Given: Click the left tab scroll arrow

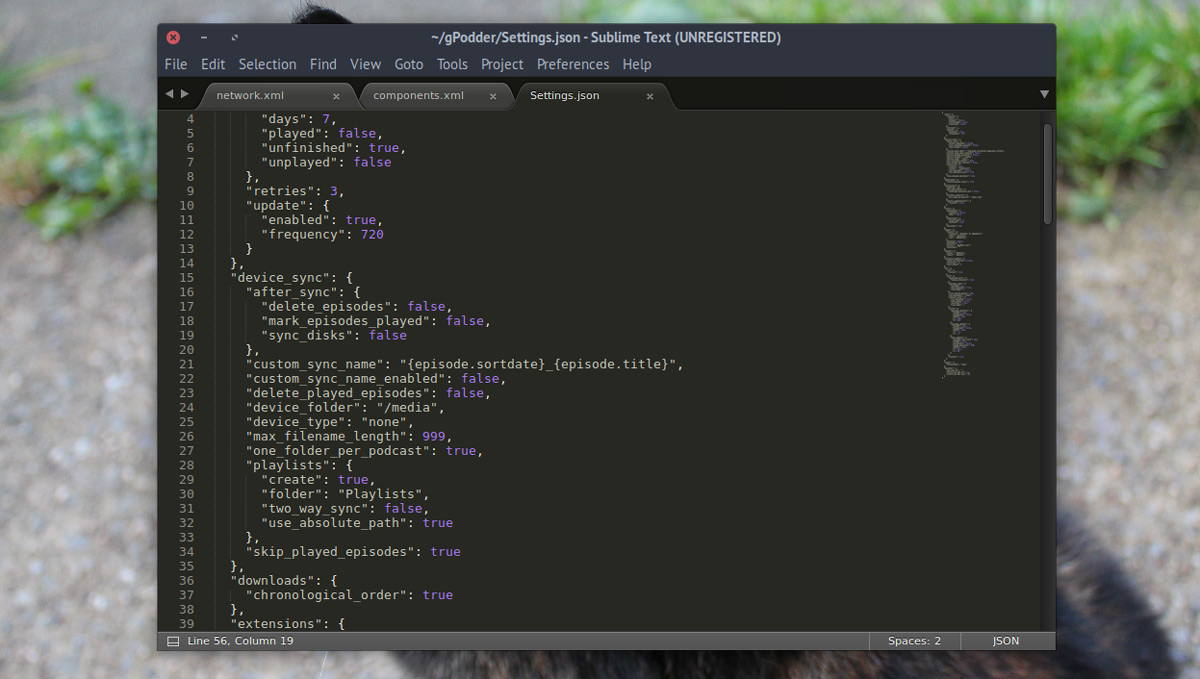Looking at the screenshot, I should [169, 94].
